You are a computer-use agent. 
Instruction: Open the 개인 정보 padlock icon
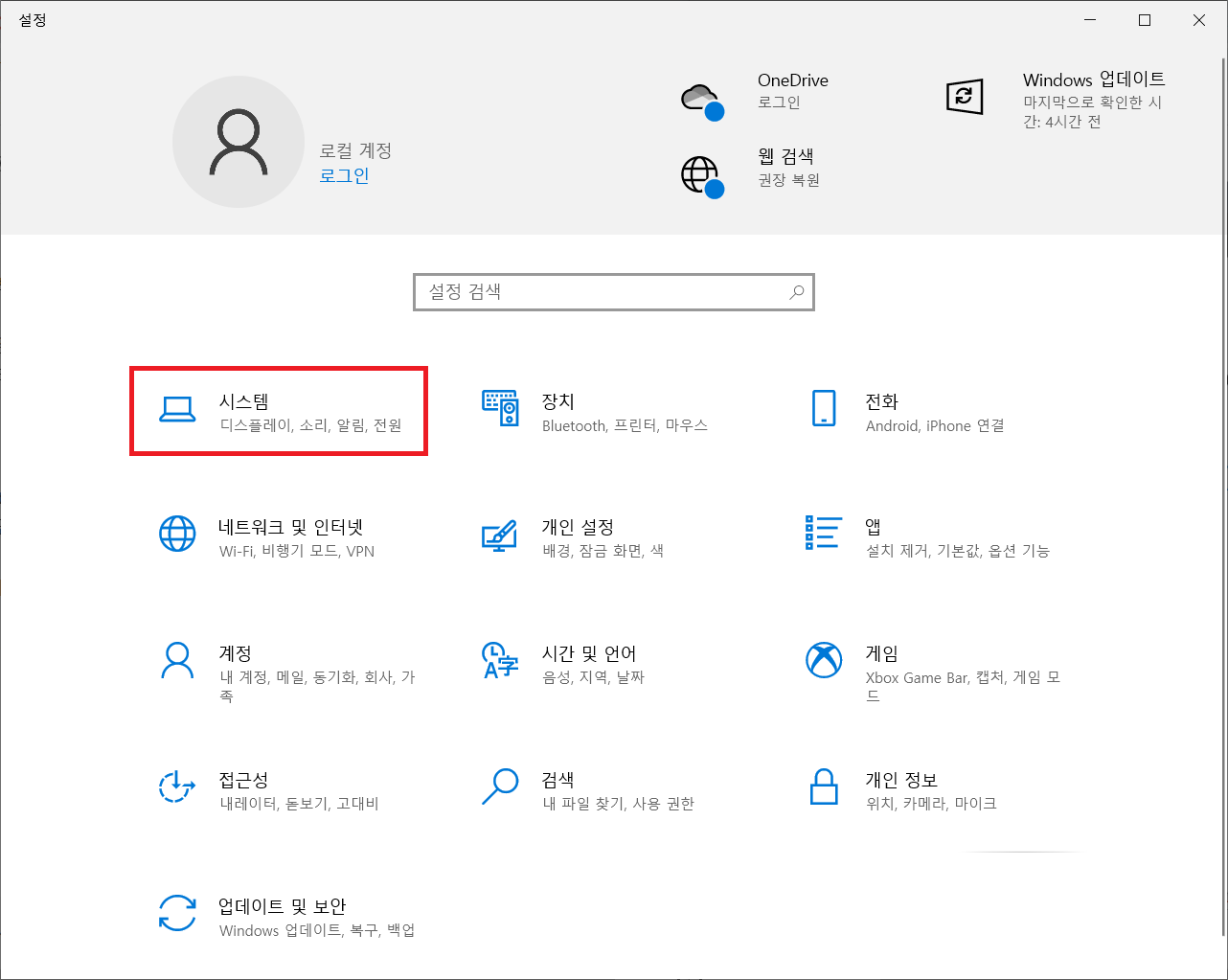824,786
